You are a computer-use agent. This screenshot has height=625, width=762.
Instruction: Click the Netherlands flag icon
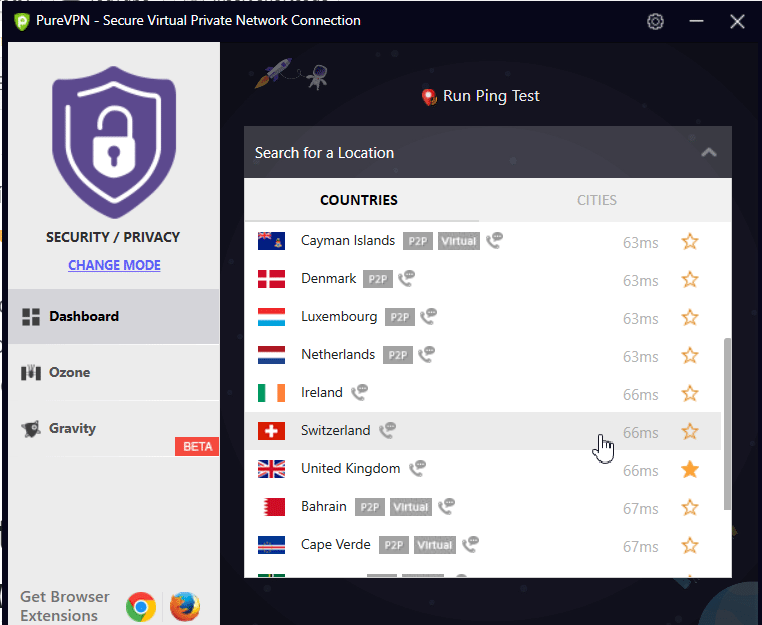pos(271,355)
